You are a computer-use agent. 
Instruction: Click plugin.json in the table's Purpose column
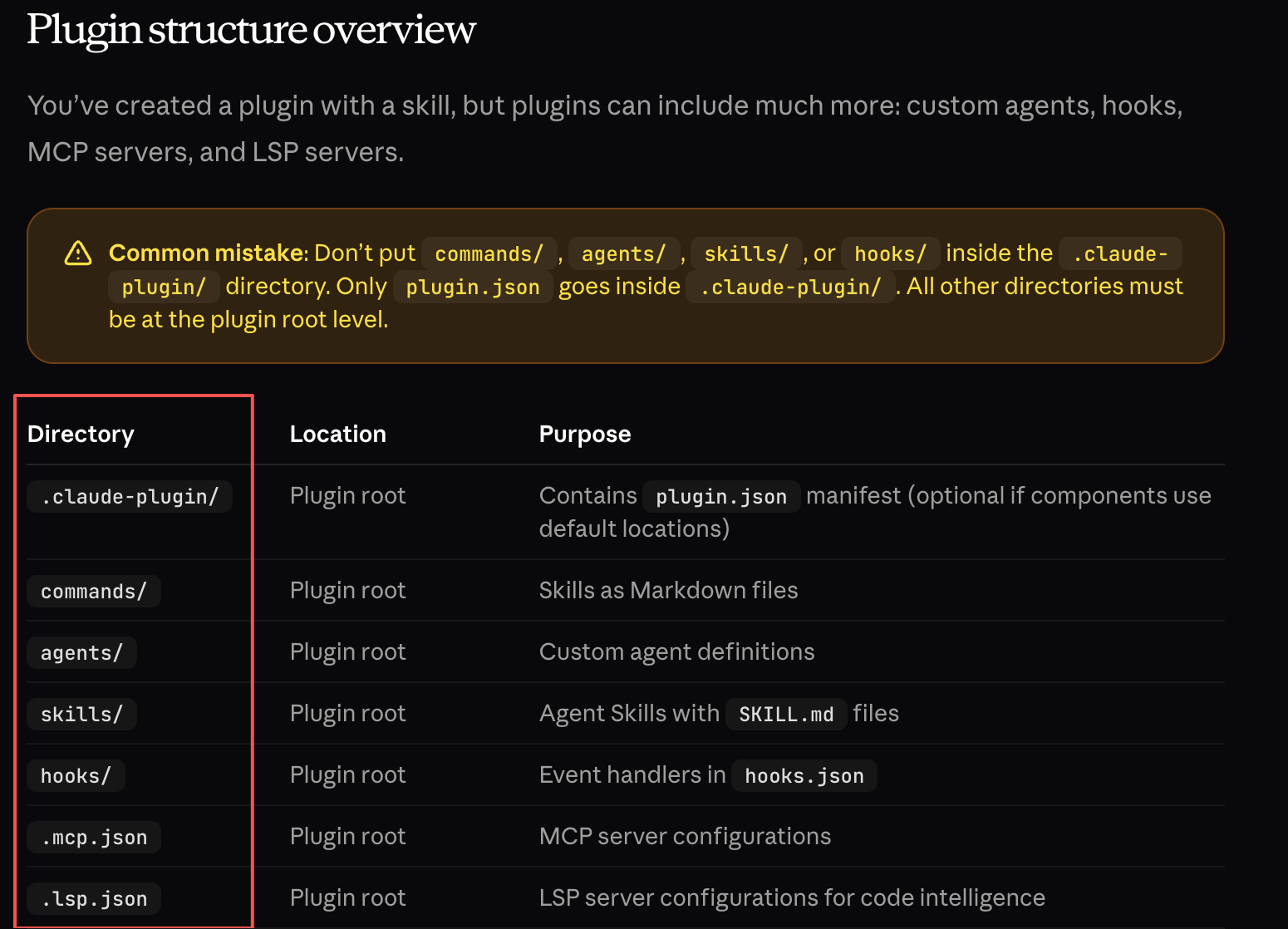pyautogui.click(x=720, y=497)
